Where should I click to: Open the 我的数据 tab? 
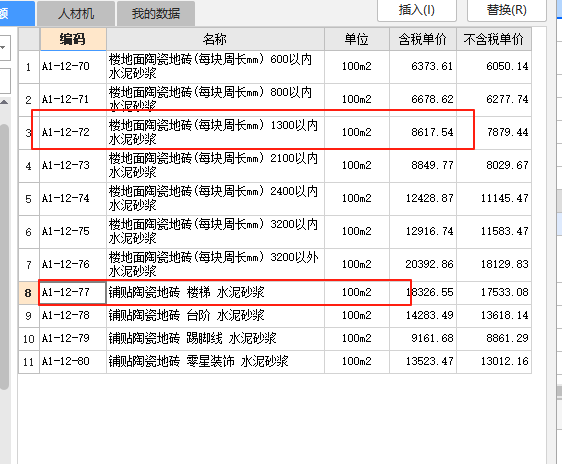click(x=156, y=14)
